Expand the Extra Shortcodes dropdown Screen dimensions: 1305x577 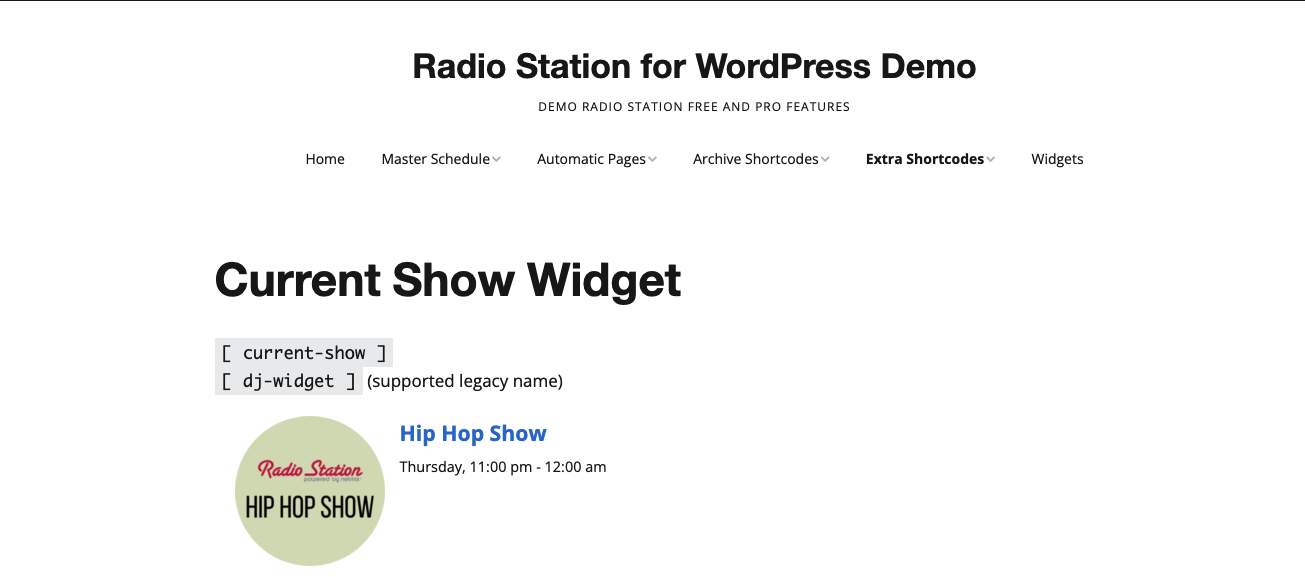click(x=990, y=158)
